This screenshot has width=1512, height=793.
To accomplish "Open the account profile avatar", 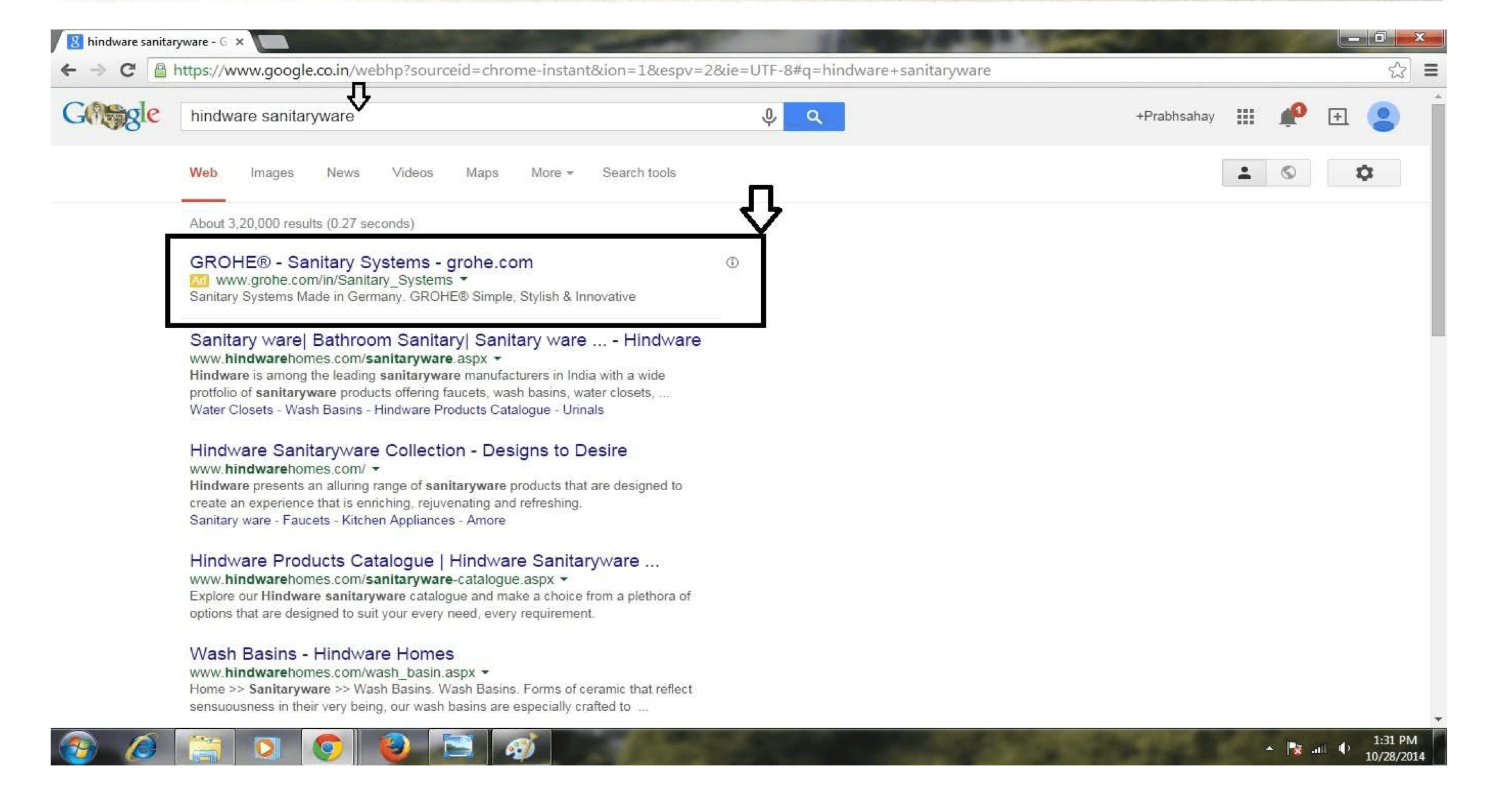I will tap(1383, 117).
